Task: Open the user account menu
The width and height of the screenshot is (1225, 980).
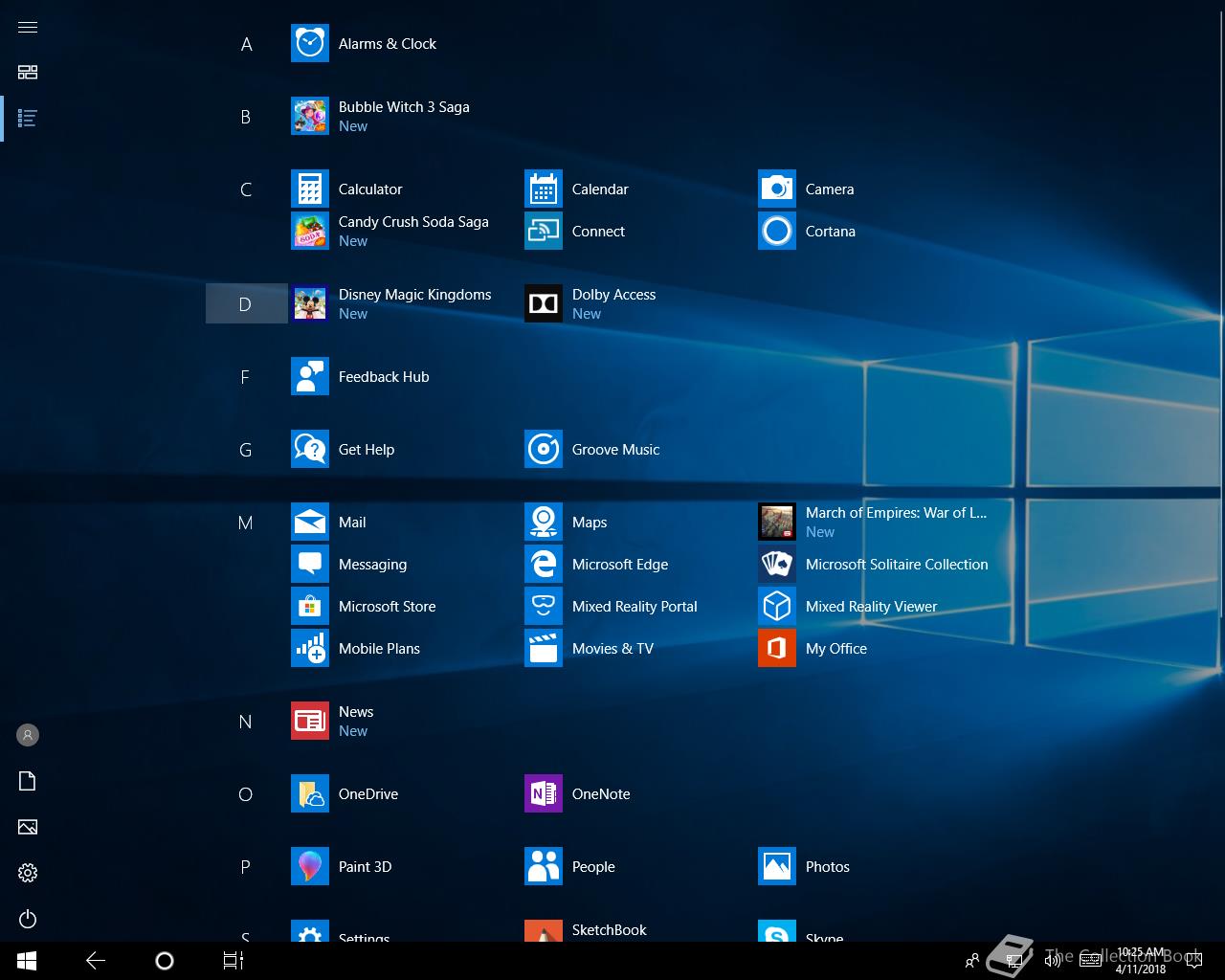Action: point(28,735)
